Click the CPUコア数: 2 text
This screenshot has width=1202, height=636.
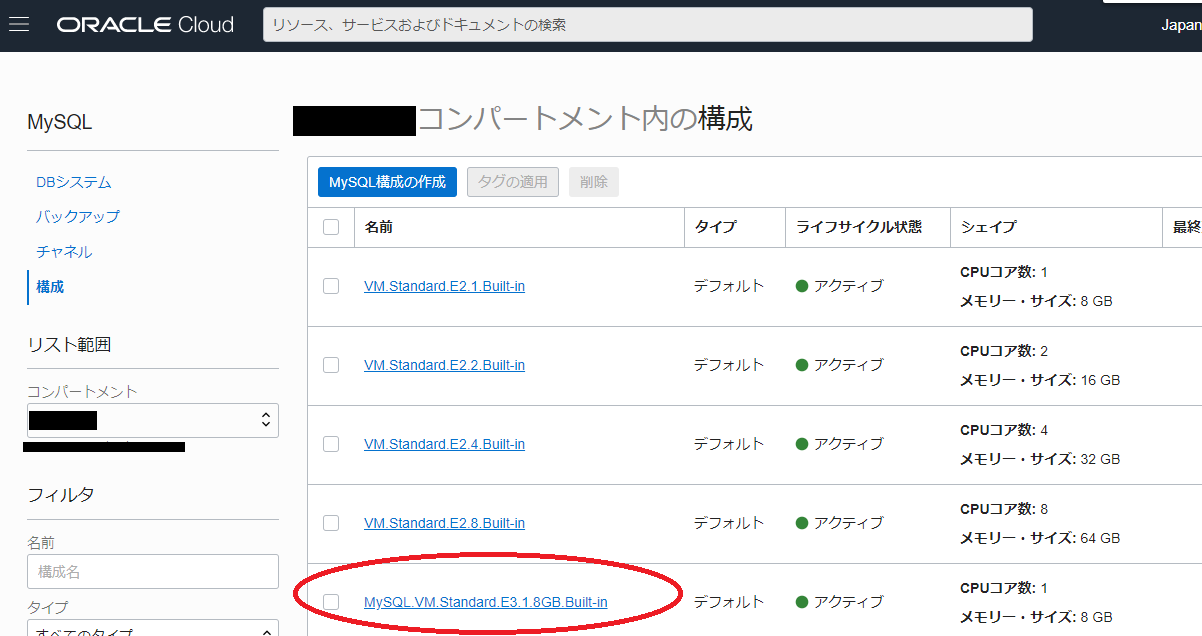click(x=1004, y=351)
